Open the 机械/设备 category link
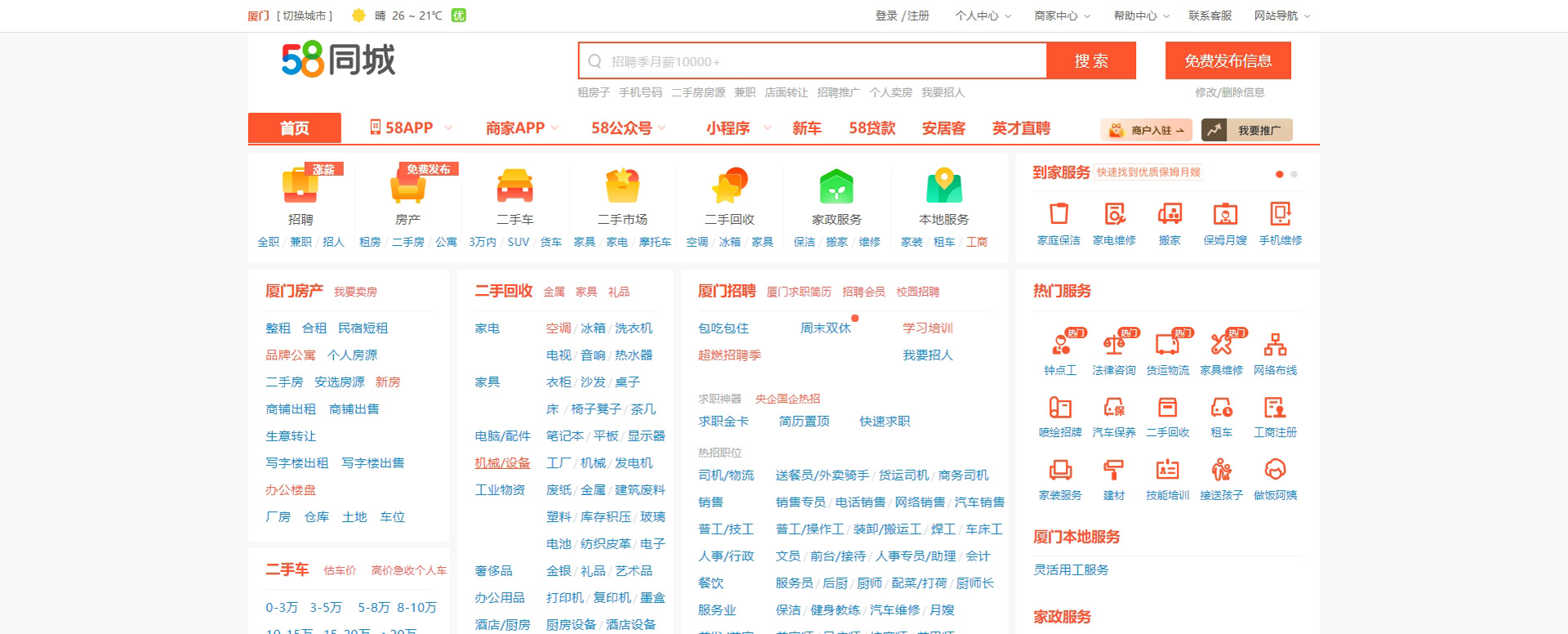 (502, 462)
